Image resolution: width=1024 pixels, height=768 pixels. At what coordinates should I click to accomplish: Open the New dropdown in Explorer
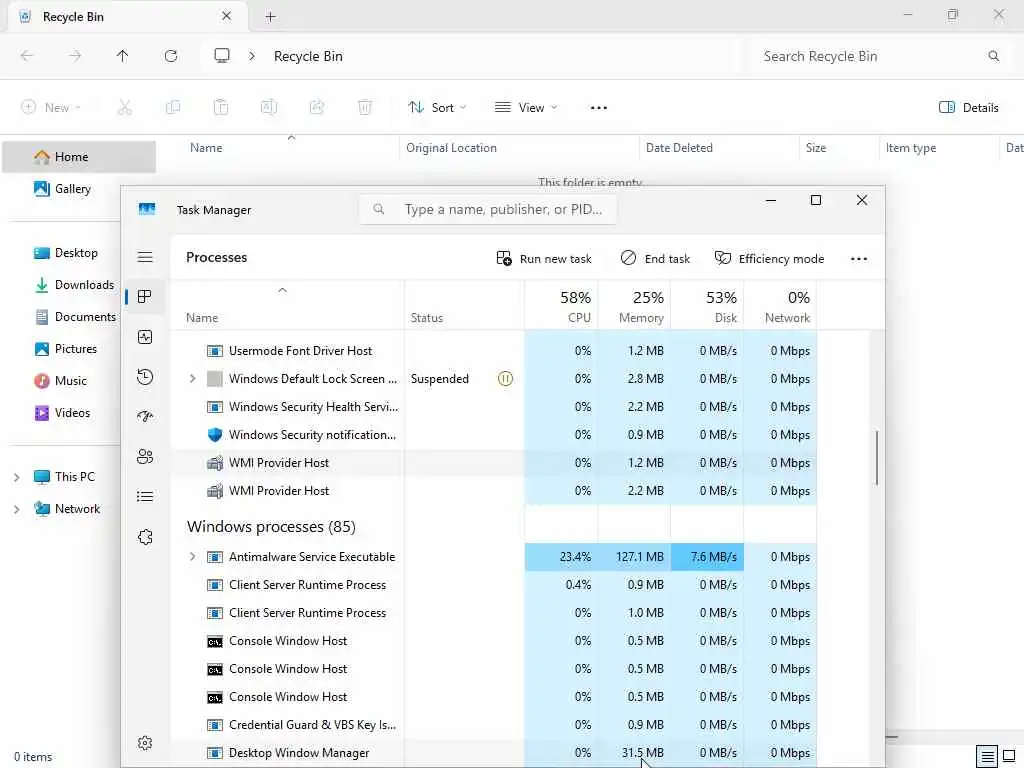pyautogui.click(x=51, y=108)
